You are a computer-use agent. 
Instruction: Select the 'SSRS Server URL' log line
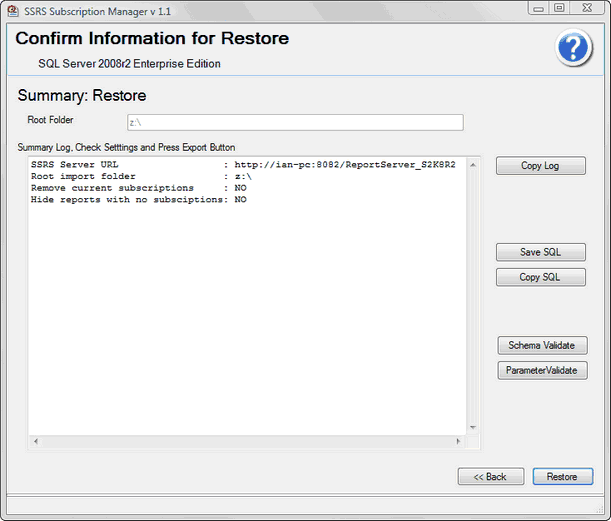(243, 164)
